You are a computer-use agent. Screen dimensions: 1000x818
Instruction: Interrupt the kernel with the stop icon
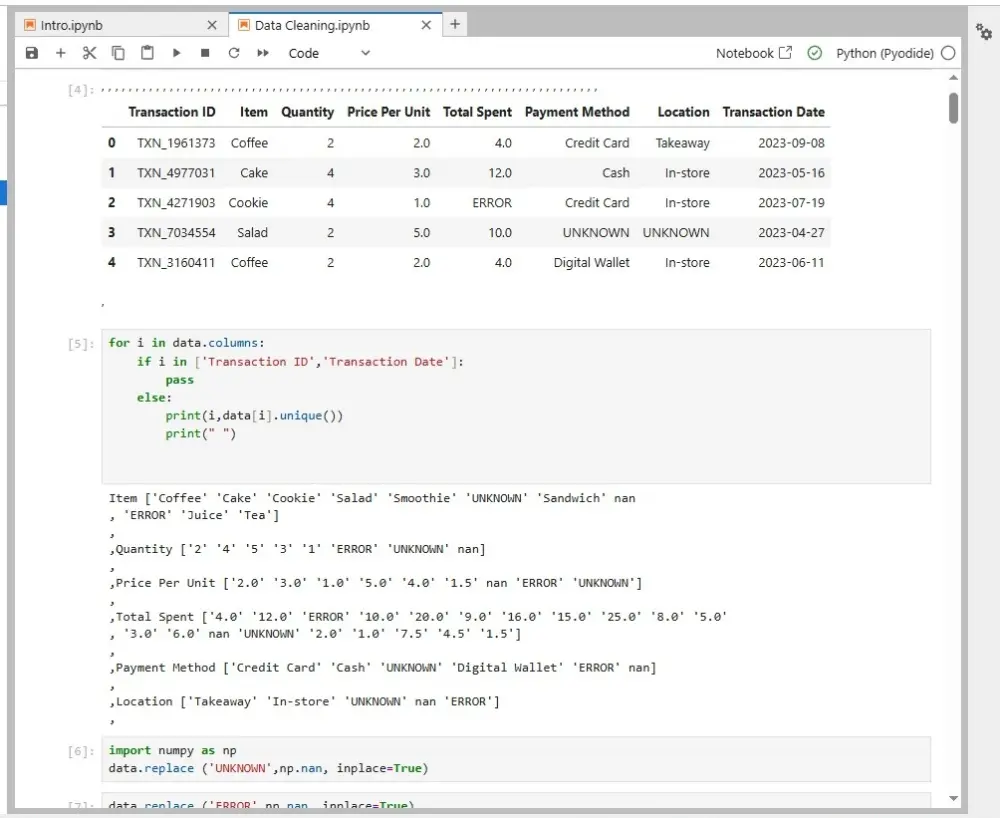coord(205,53)
